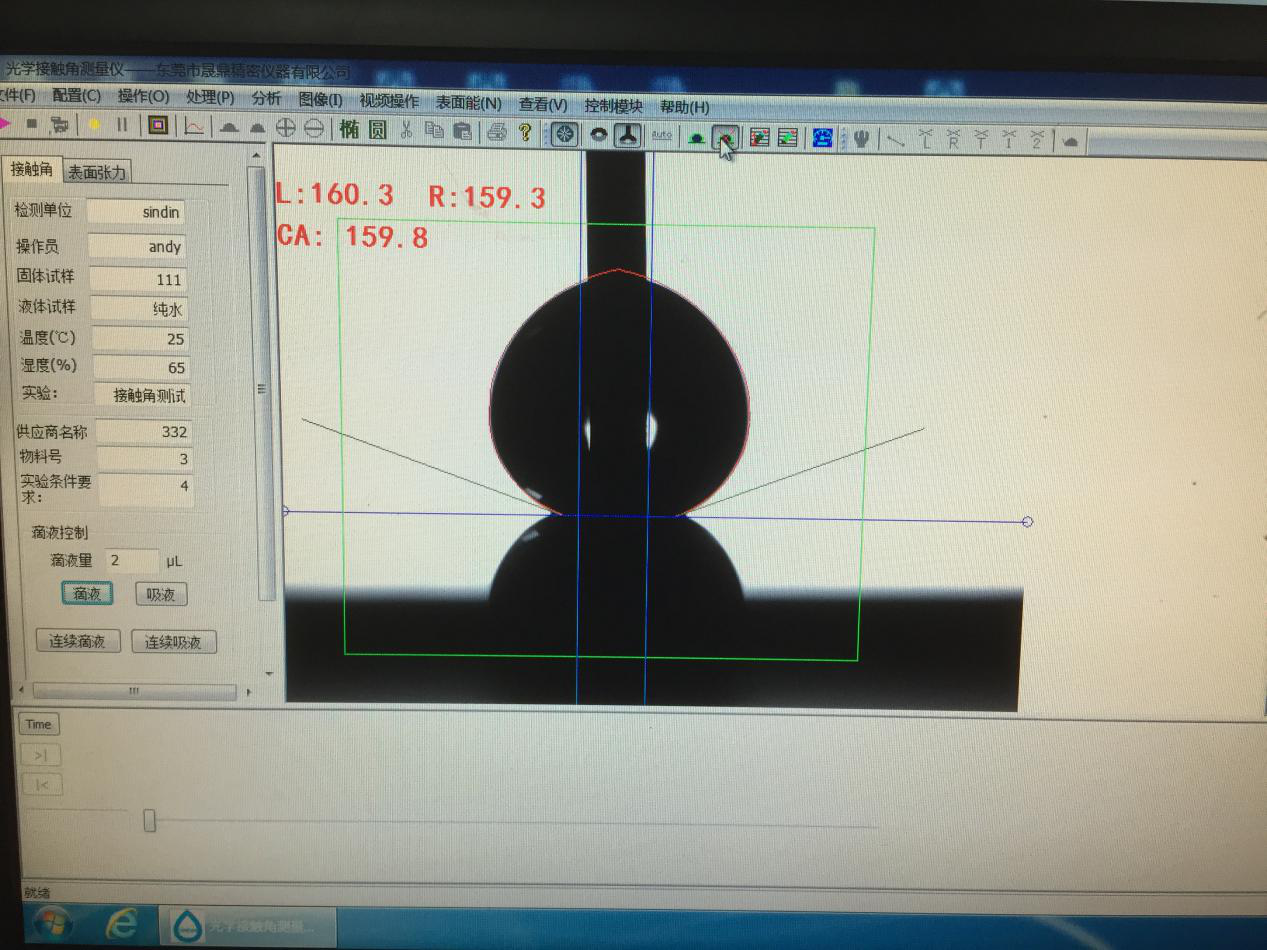Switch to the 表面张力 tab

tap(97, 172)
